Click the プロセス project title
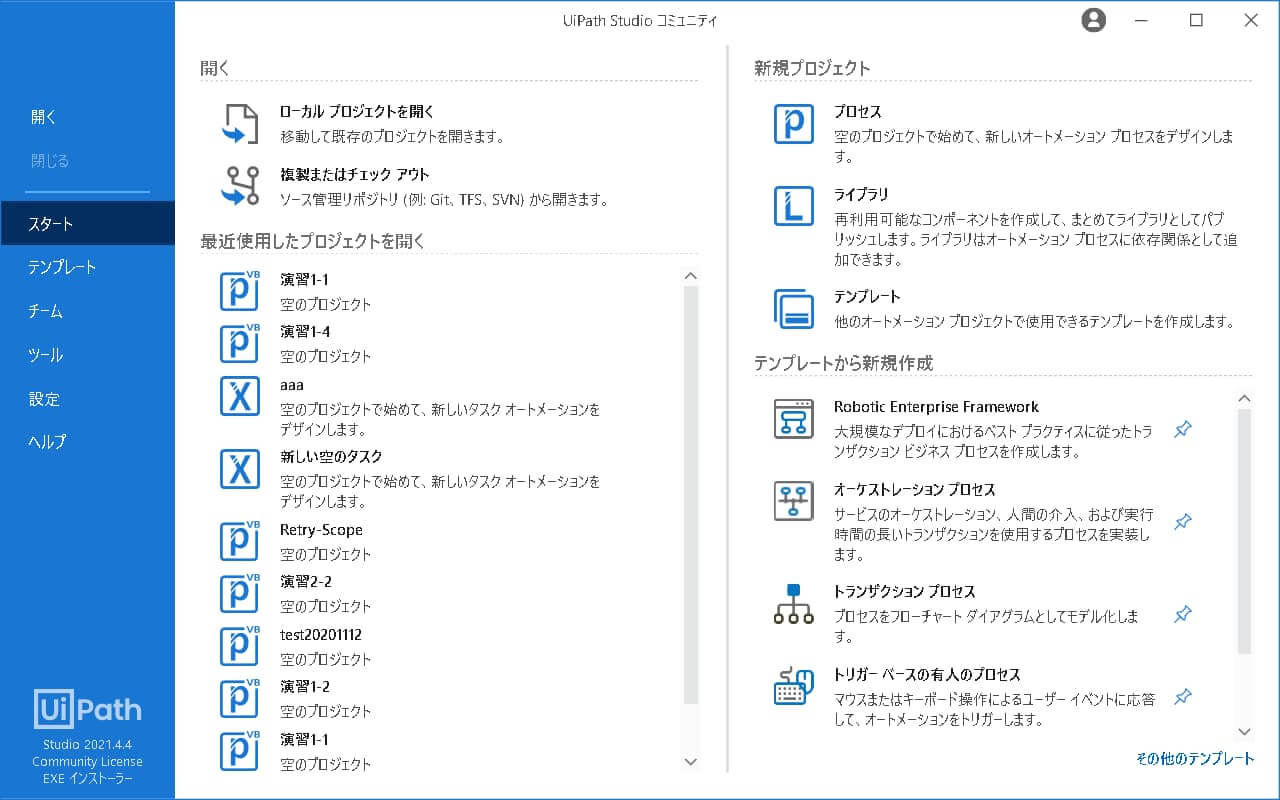 pyautogui.click(x=858, y=112)
